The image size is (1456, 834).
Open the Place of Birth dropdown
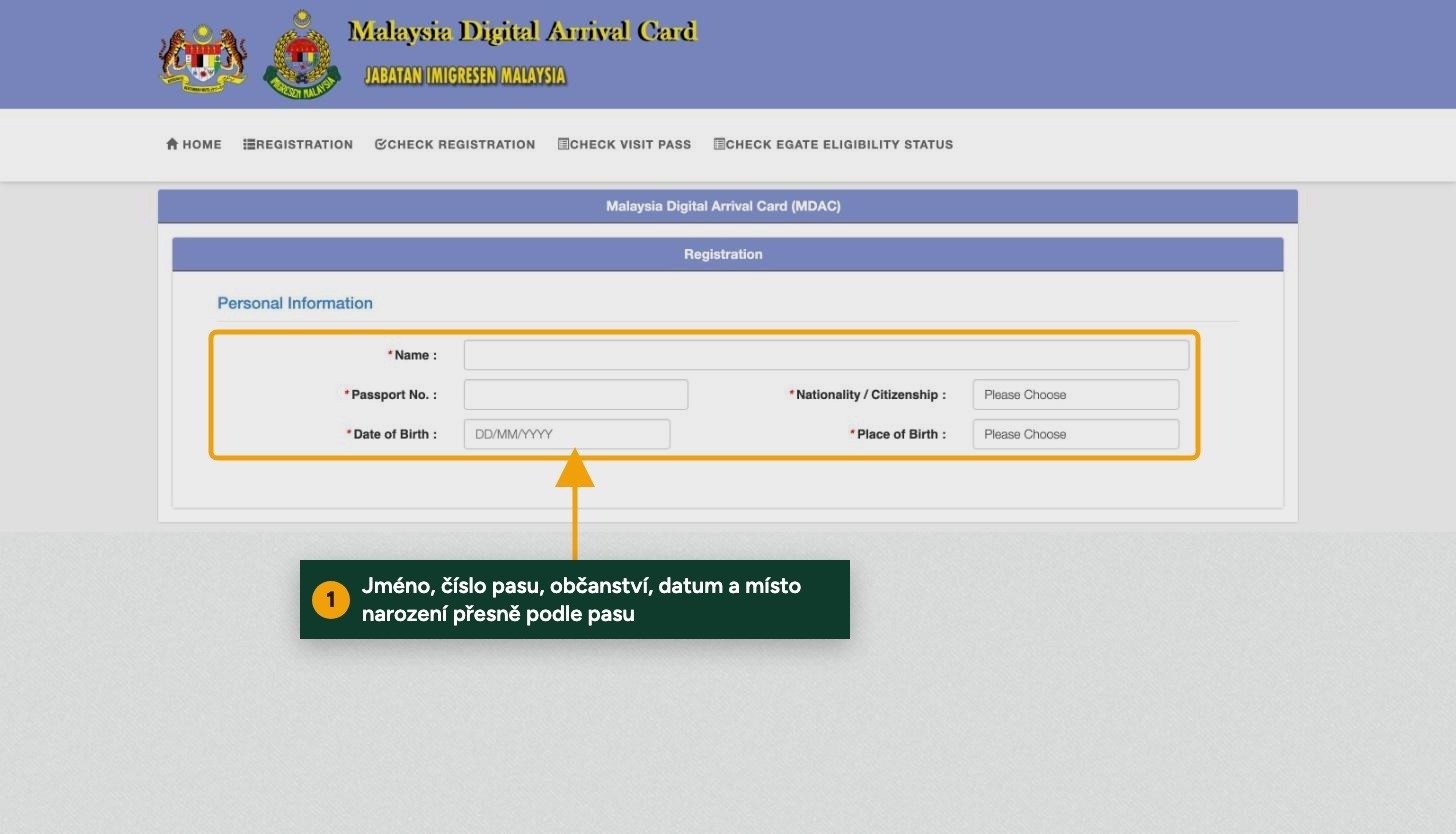point(1076,434)
